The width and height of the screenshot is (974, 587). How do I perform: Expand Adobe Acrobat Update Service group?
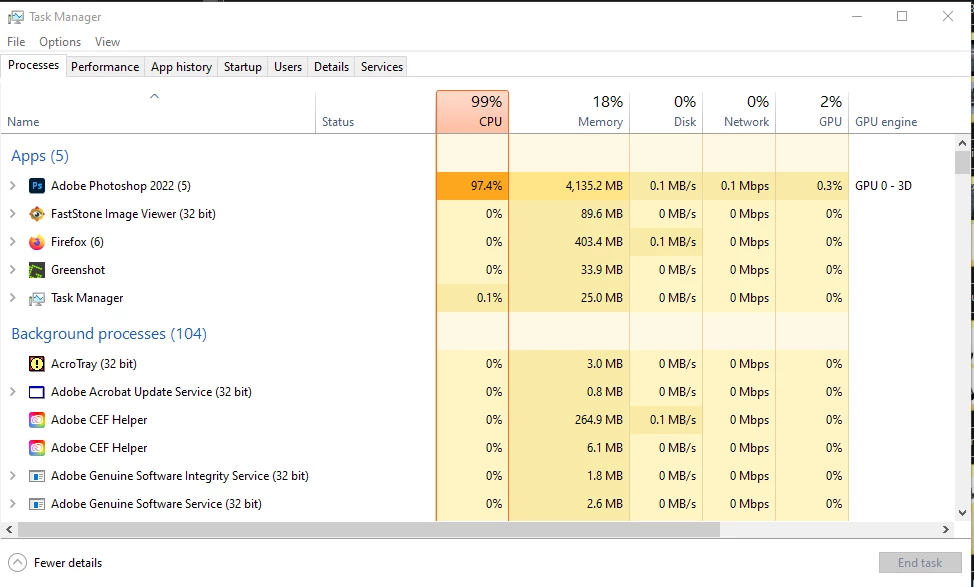12,392
